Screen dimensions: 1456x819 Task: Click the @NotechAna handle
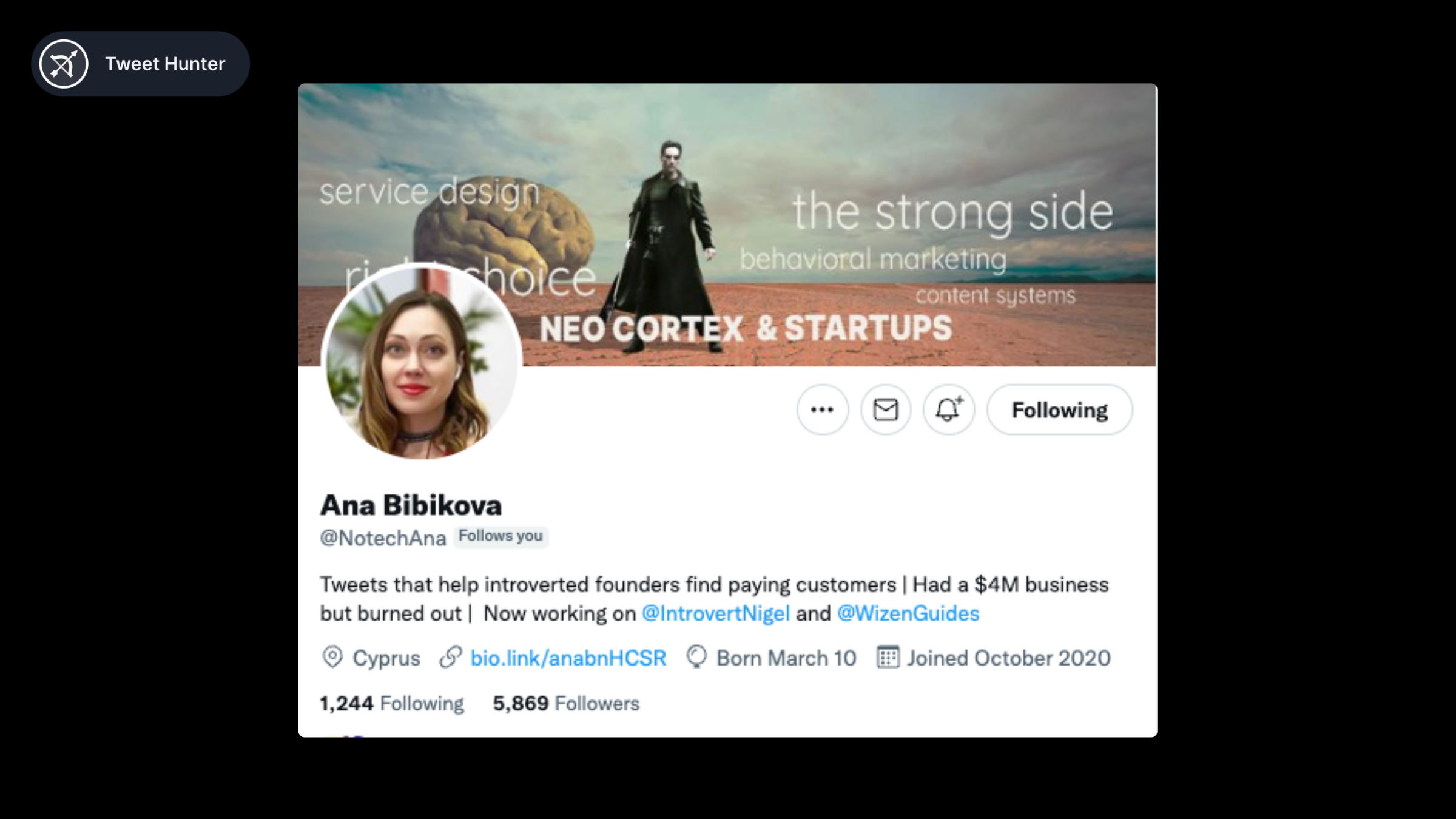point(383,538)
